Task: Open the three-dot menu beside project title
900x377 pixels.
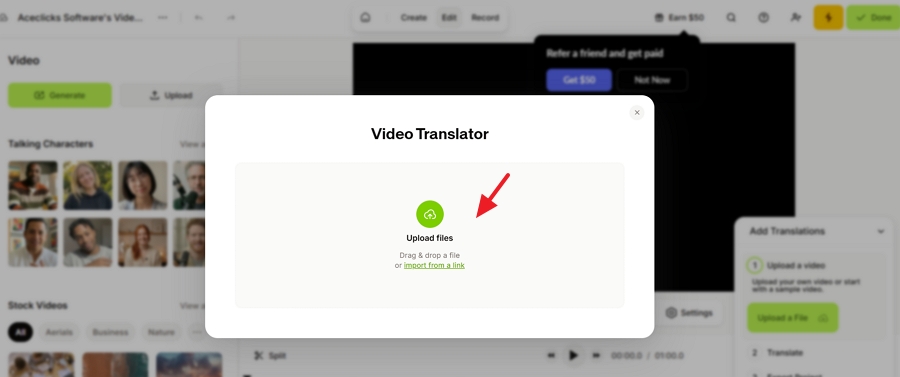Action: pos(163,17)
